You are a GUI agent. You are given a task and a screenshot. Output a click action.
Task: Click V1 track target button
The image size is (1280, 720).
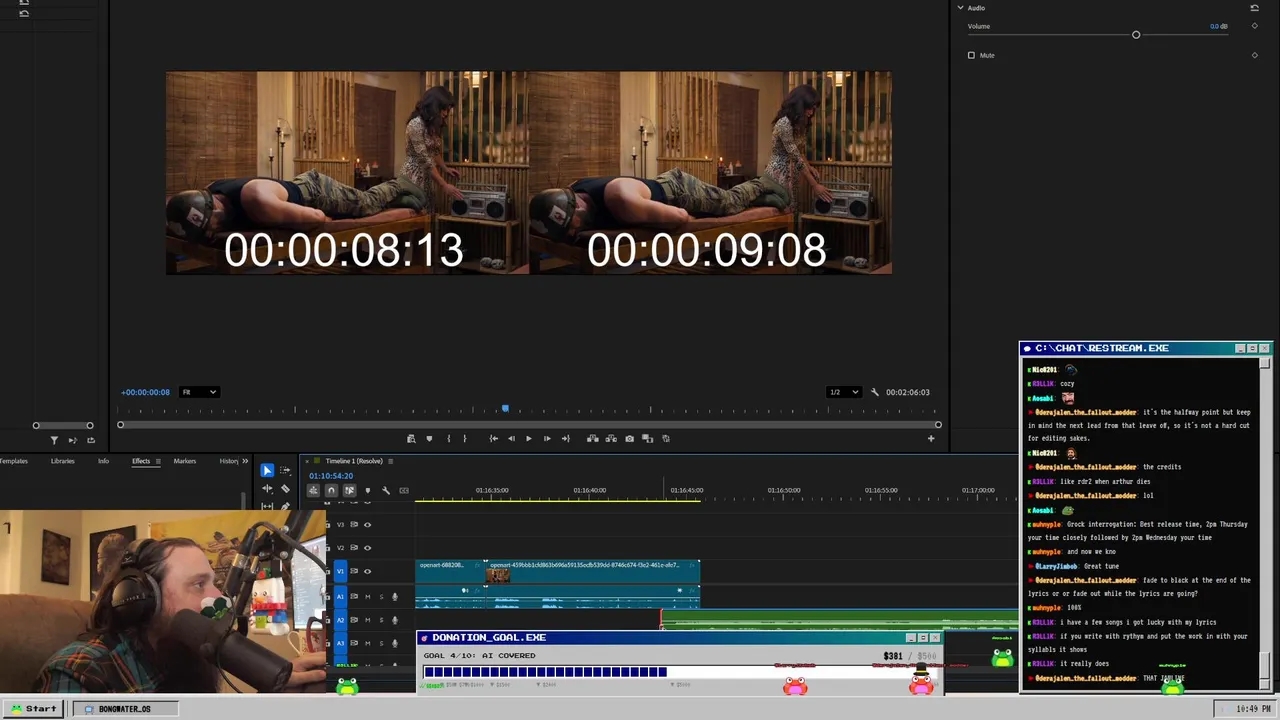pos(340,571)
